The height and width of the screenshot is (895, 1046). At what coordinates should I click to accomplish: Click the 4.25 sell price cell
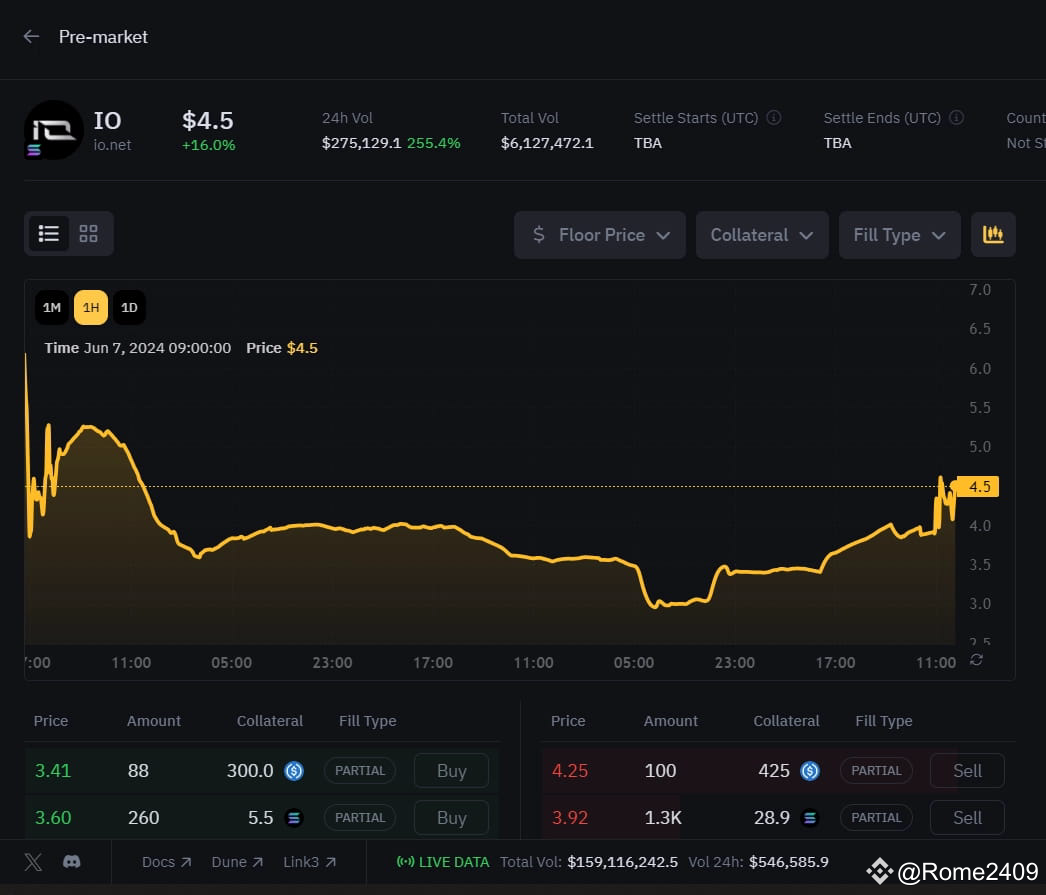click(x=570, y=771)
